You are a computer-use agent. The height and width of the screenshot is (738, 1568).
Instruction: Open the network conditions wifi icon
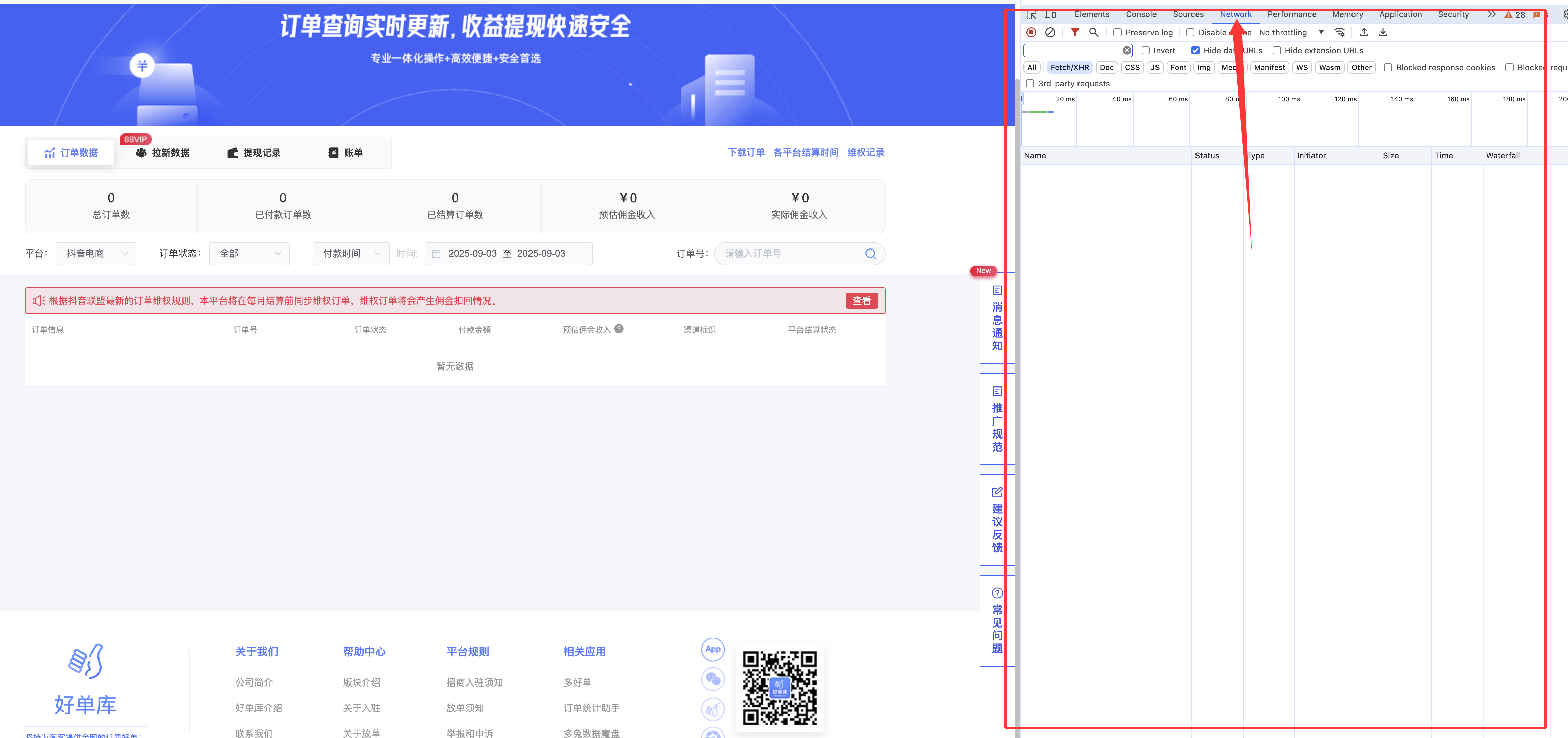click(x=1340, y=32)
